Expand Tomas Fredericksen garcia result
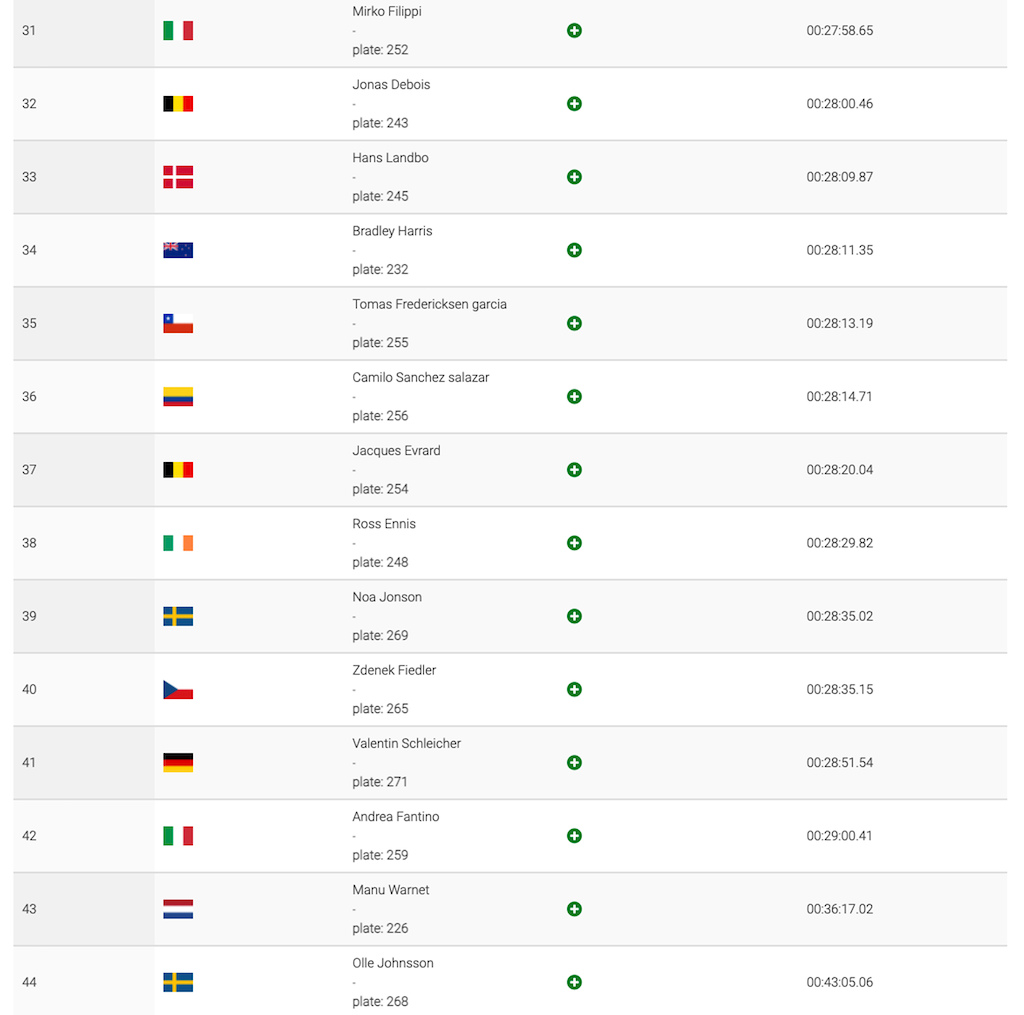The image size is (1024, 1015). pos(574,323)
